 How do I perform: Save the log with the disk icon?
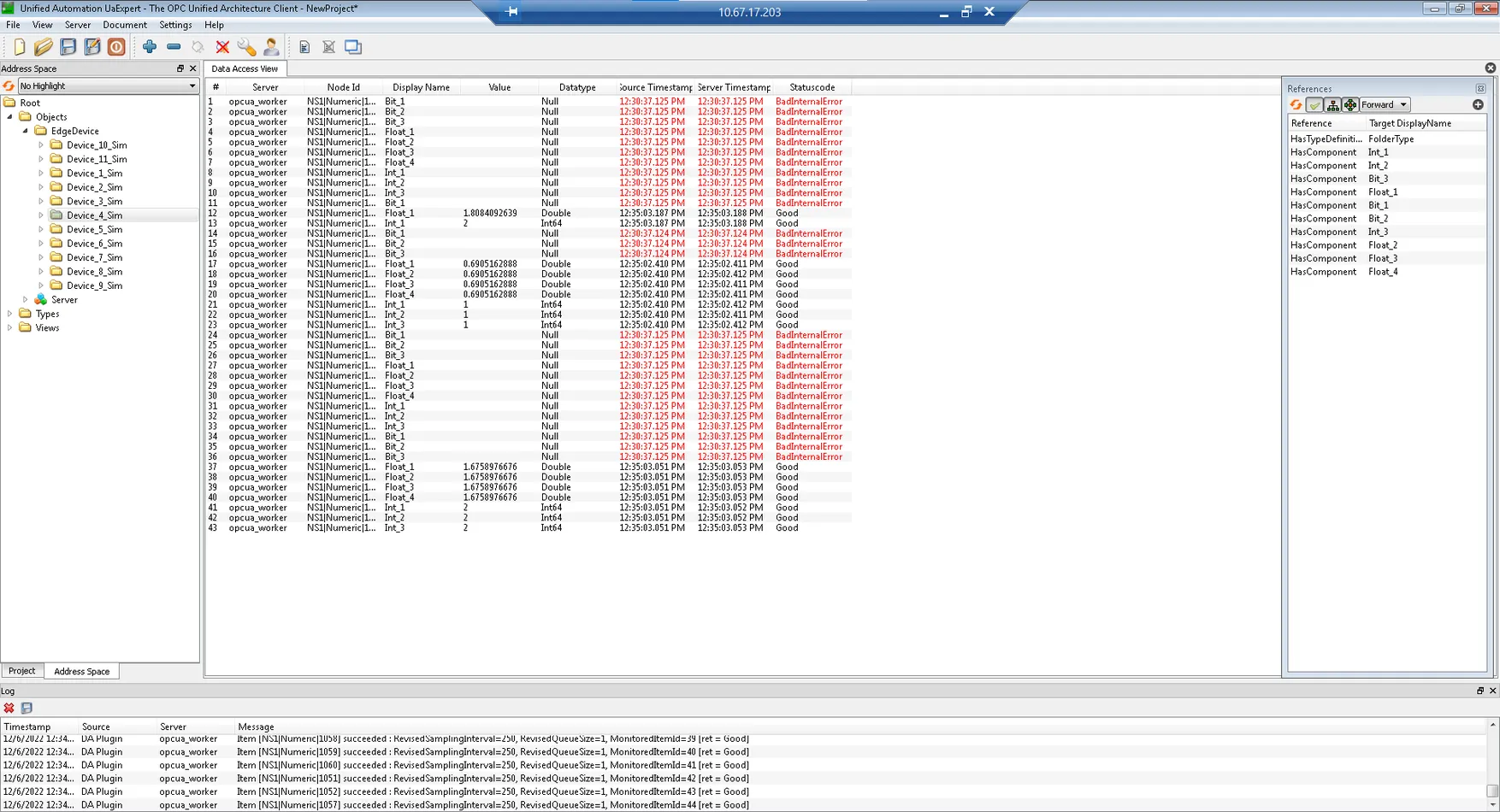[x=27, y=708]
